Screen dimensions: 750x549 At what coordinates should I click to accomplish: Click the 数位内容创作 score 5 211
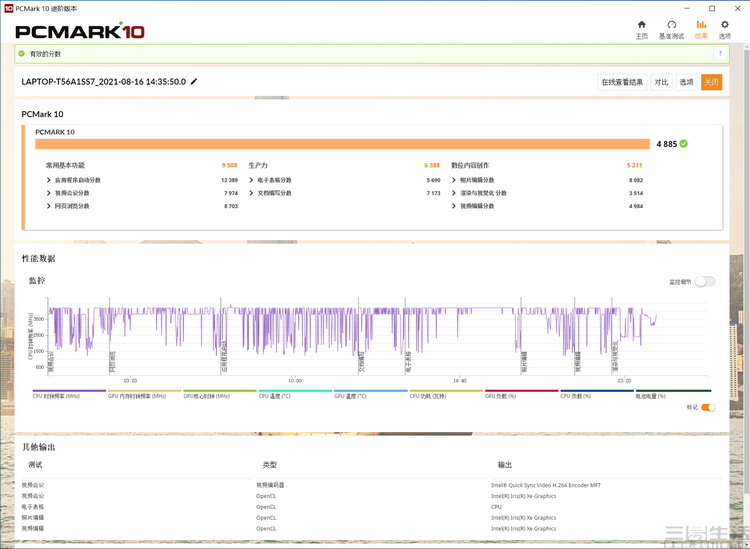pyautogui.click(x=635, y=165)
